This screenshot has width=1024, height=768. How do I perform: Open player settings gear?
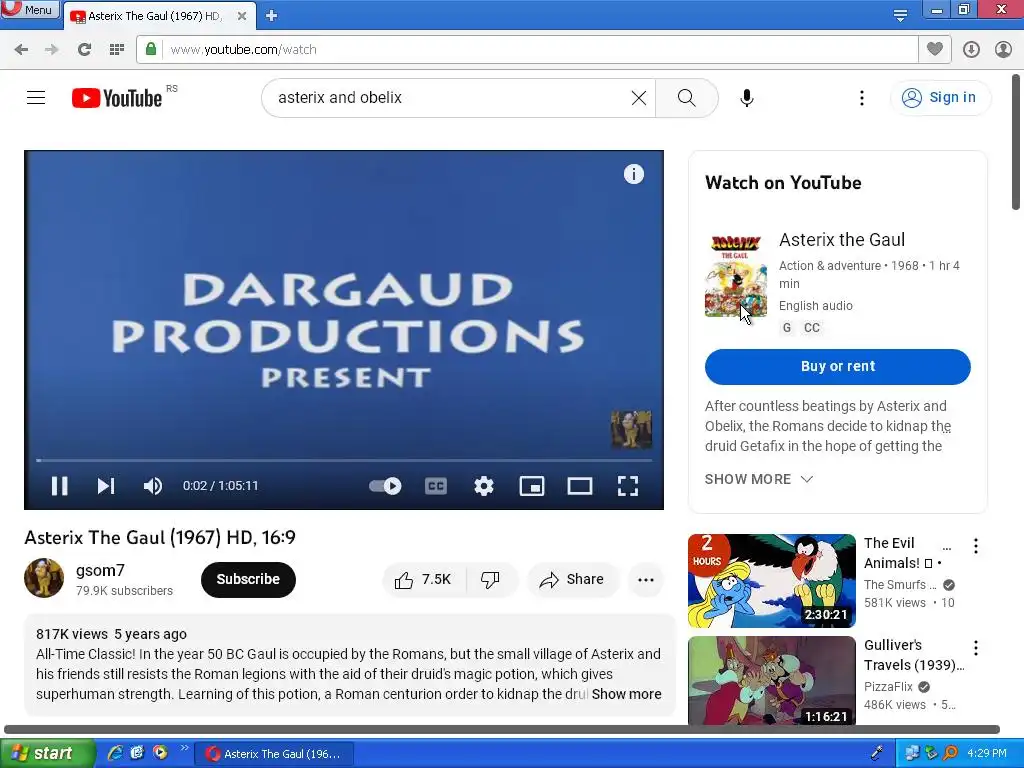[484, 486]
